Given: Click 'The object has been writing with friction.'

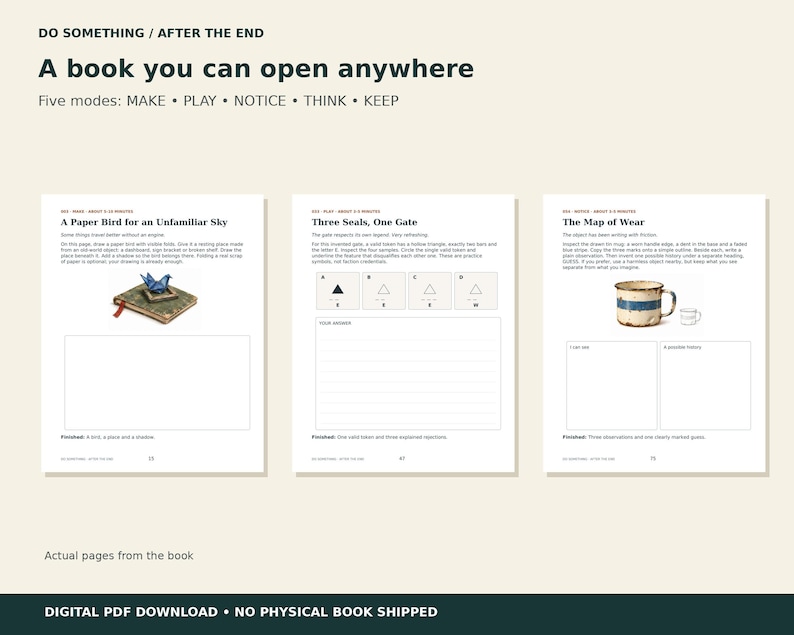Looking at the screenshot, I should point(610,235).
